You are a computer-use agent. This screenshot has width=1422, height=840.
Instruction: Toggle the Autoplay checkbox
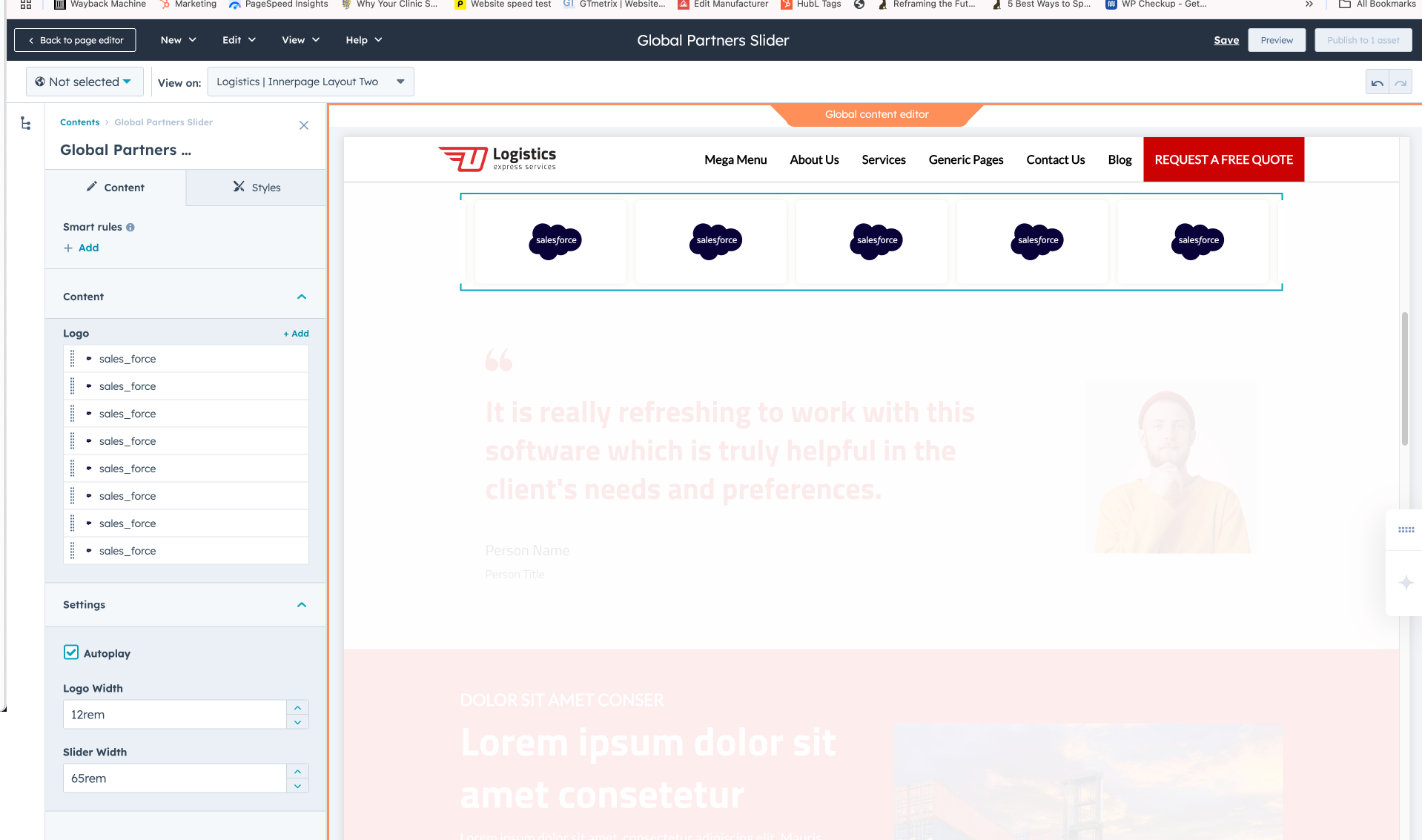71,652
